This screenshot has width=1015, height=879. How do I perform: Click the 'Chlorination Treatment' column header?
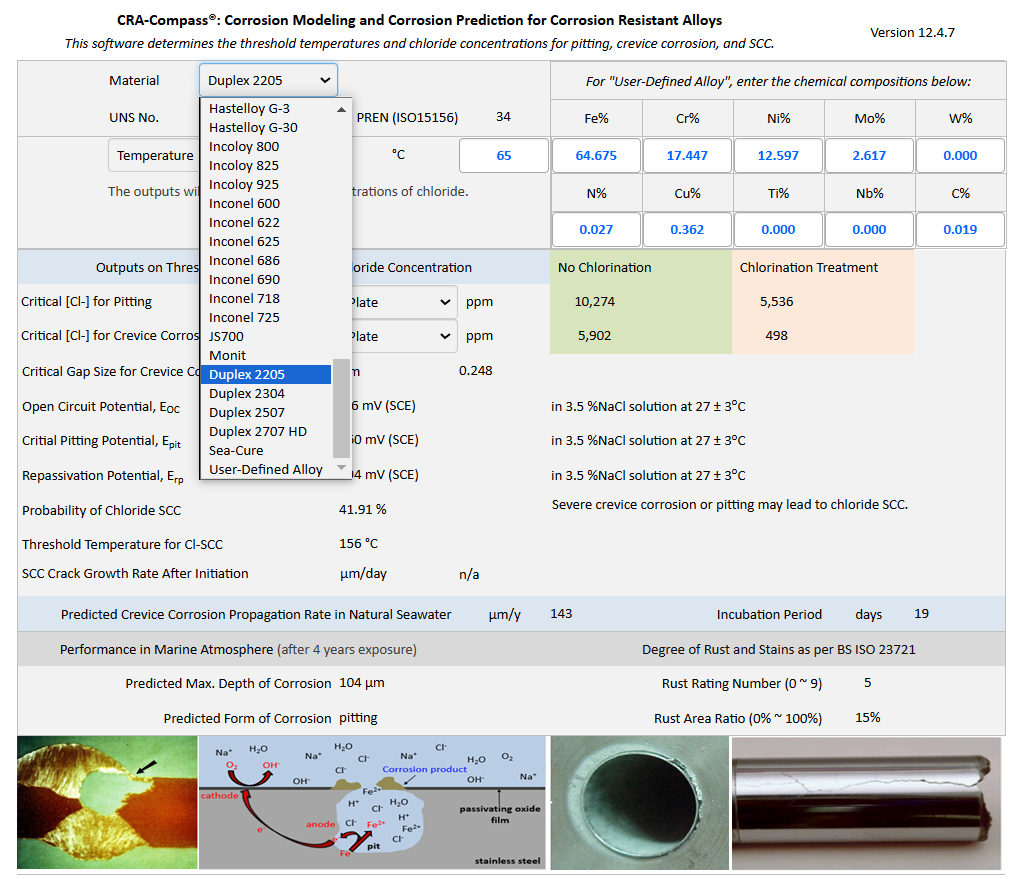click(x=809, y=267)
